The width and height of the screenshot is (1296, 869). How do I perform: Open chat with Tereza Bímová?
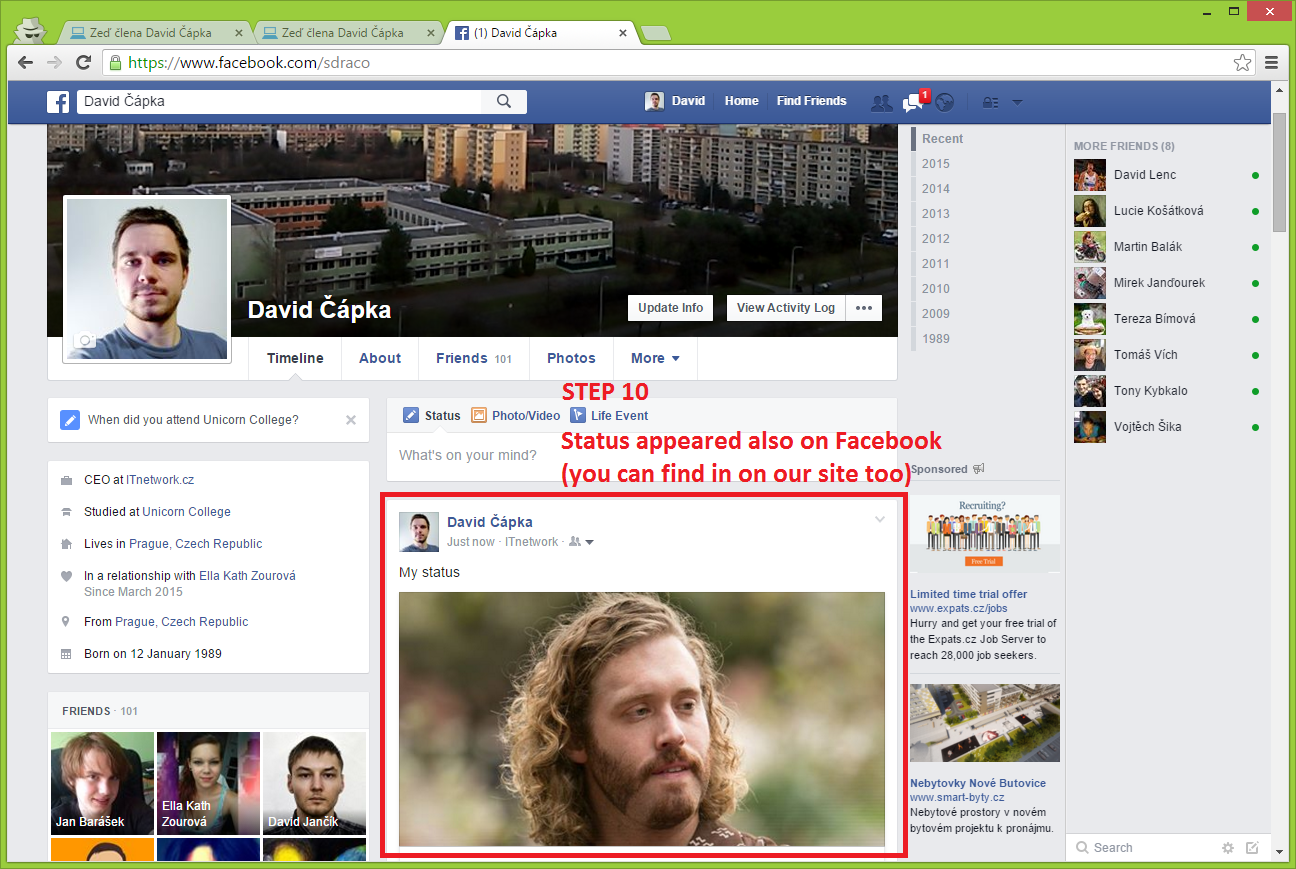click(1166, 319)
